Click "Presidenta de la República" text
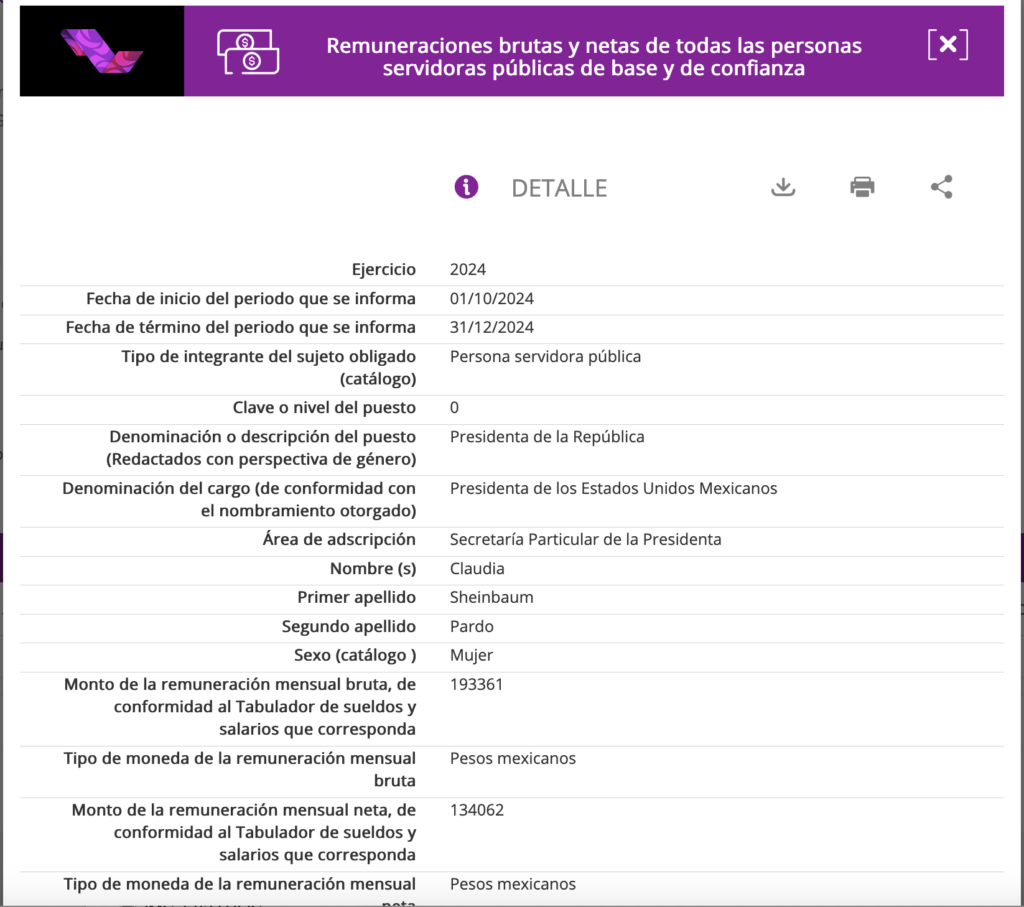 (x=547, y=436)
